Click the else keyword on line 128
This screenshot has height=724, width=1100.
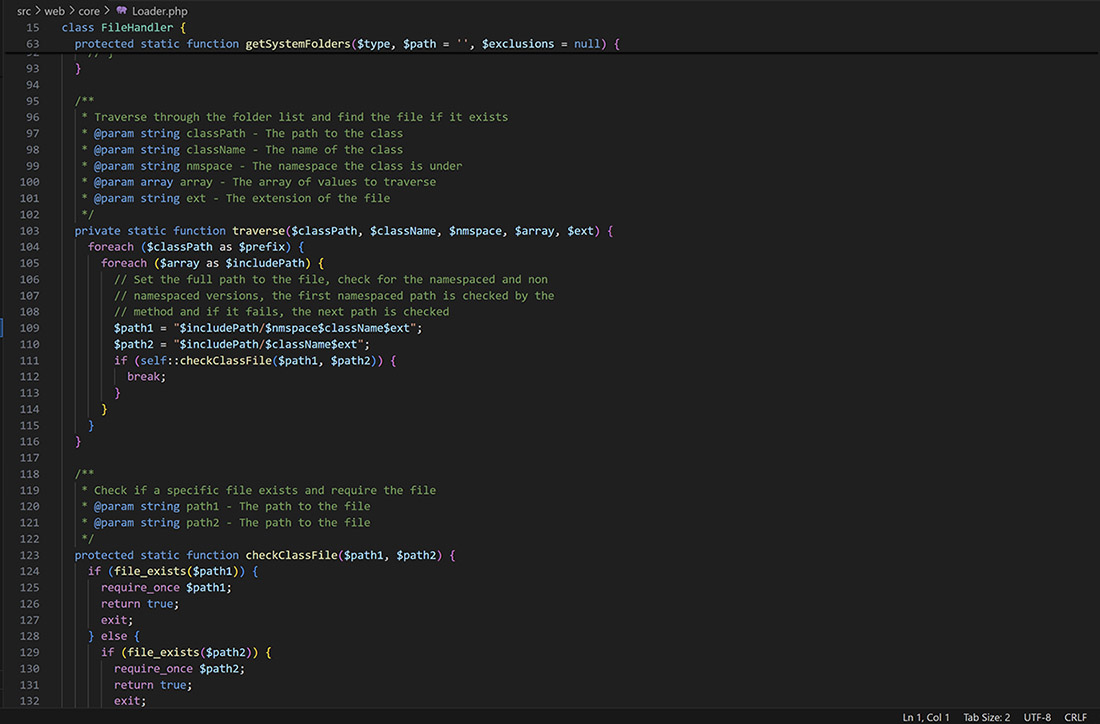[113, 636]
